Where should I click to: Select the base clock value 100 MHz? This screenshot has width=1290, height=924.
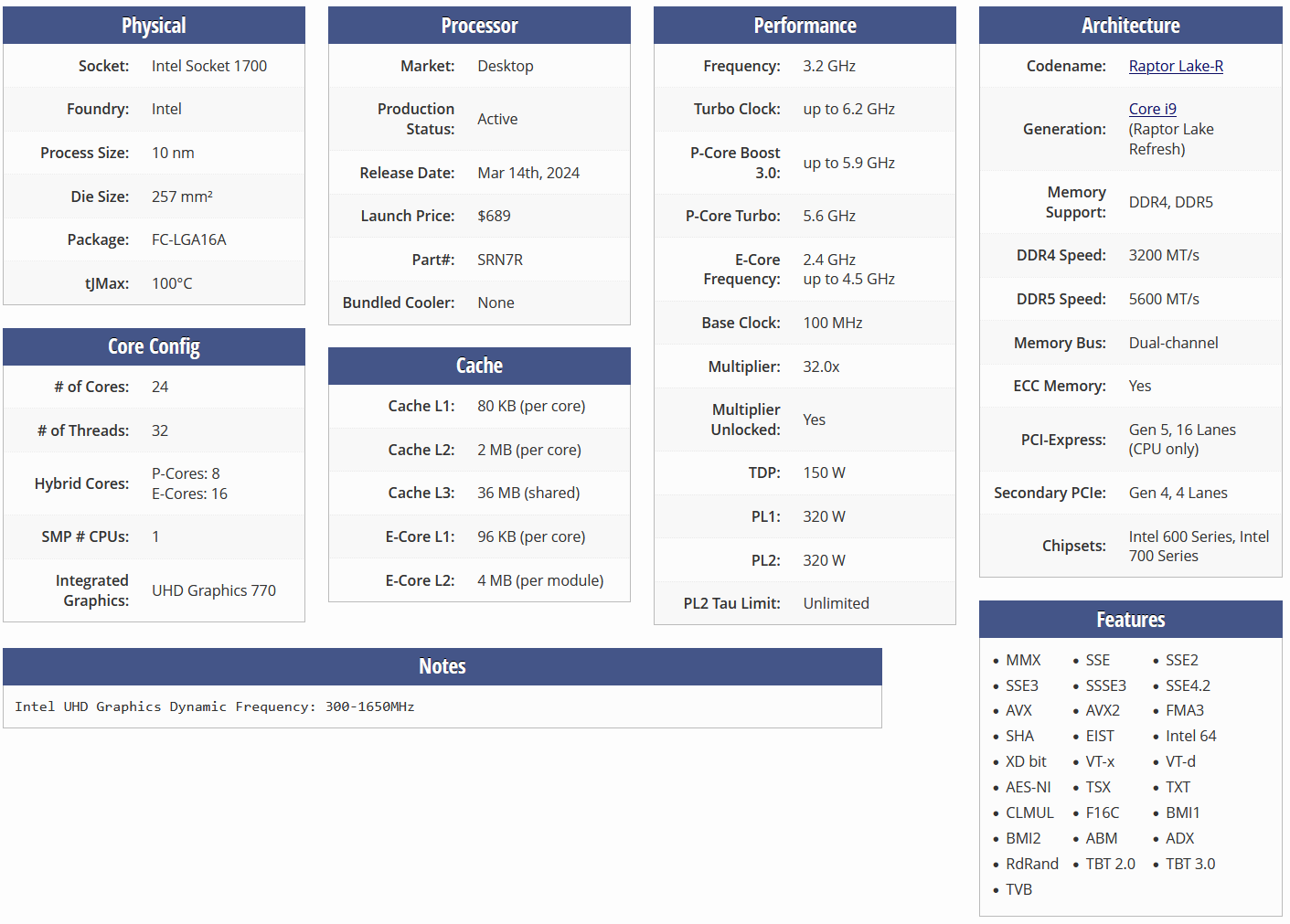[833, 323]
